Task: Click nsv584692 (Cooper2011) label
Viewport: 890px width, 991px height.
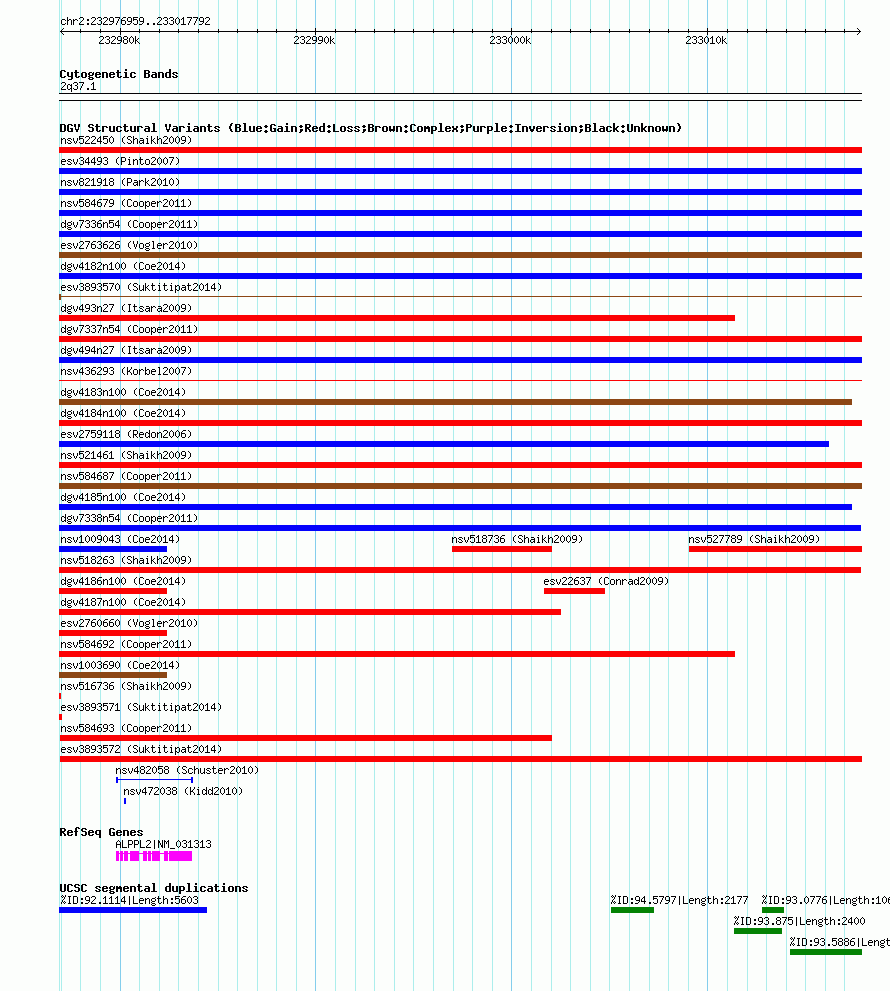Action: point(126,644)
